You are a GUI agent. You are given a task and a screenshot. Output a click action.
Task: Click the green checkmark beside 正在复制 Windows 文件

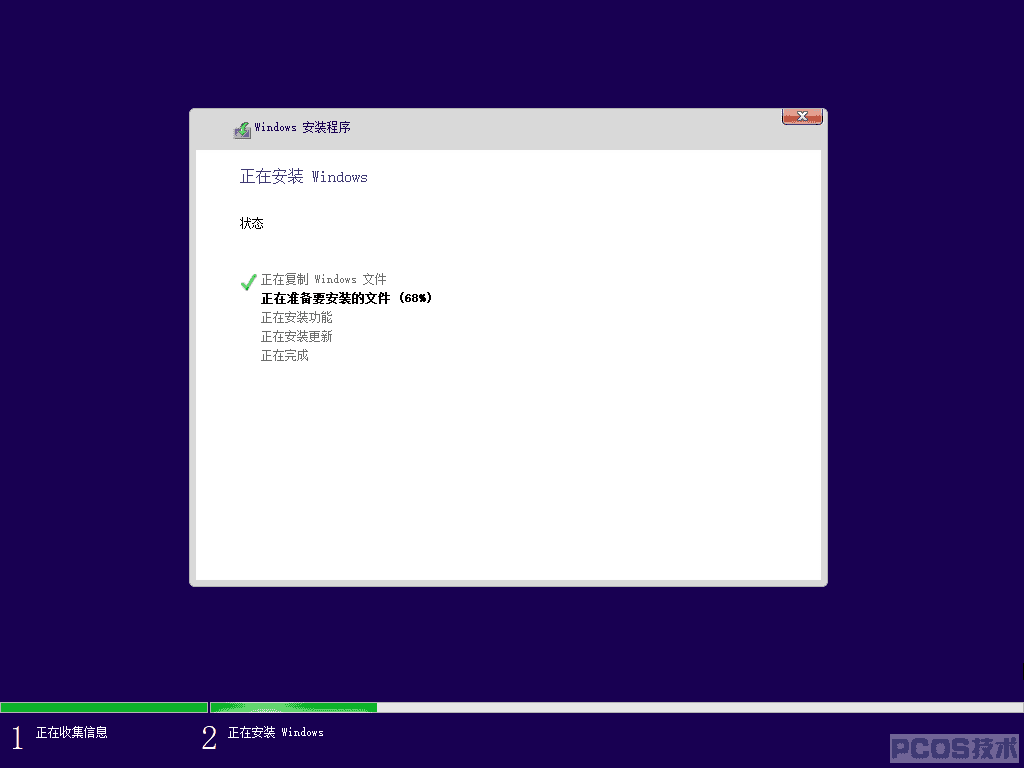point(248,281)
